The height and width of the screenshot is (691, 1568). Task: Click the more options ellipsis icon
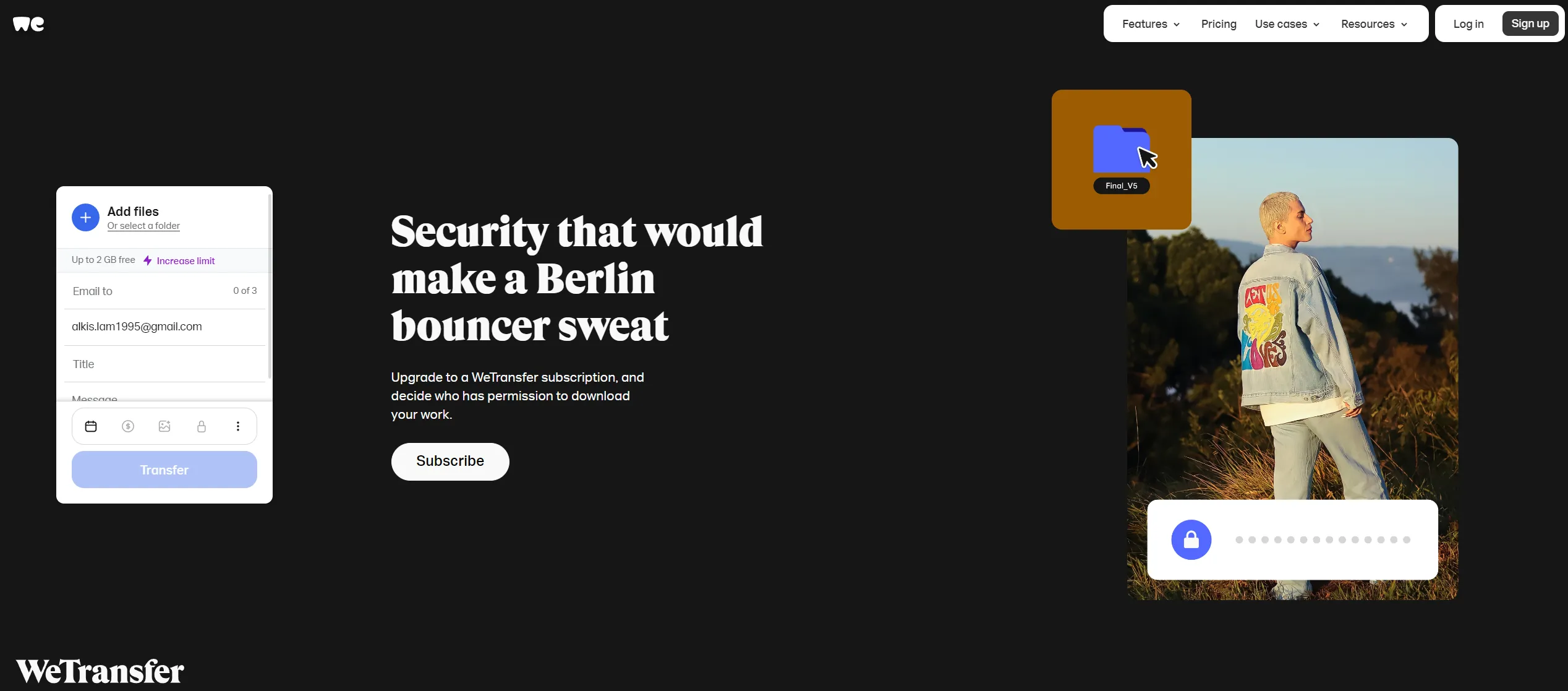point(237,426)
